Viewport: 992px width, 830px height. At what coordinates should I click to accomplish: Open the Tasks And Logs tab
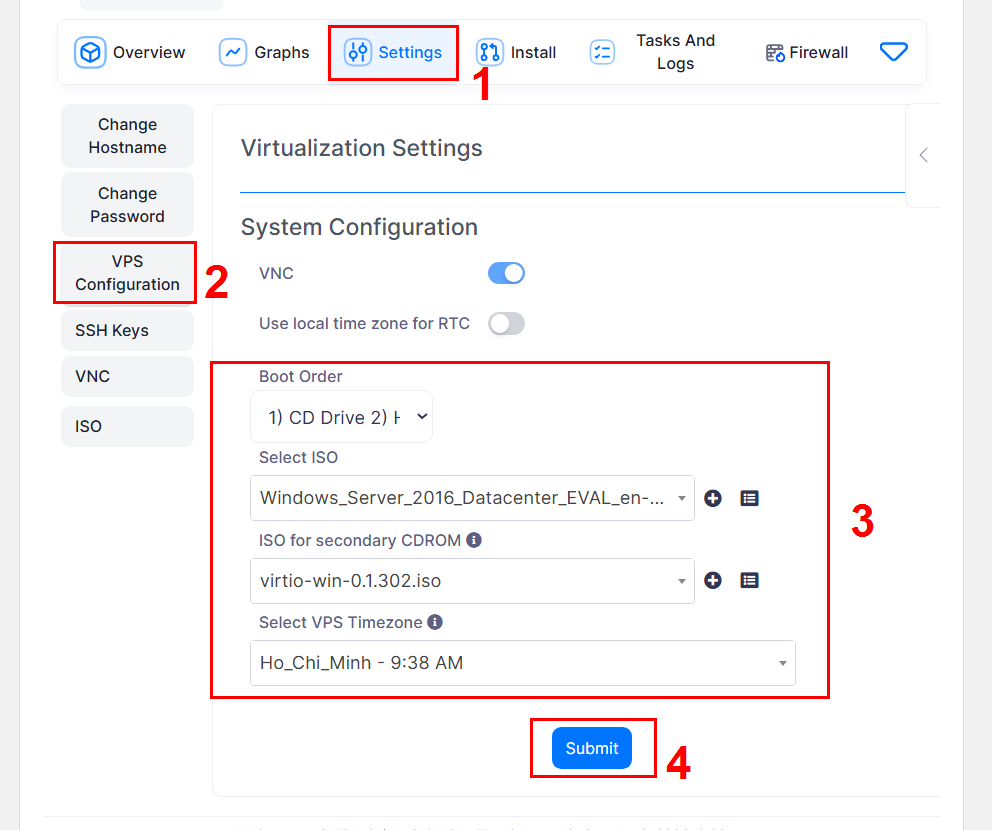[x=652, y=53]
